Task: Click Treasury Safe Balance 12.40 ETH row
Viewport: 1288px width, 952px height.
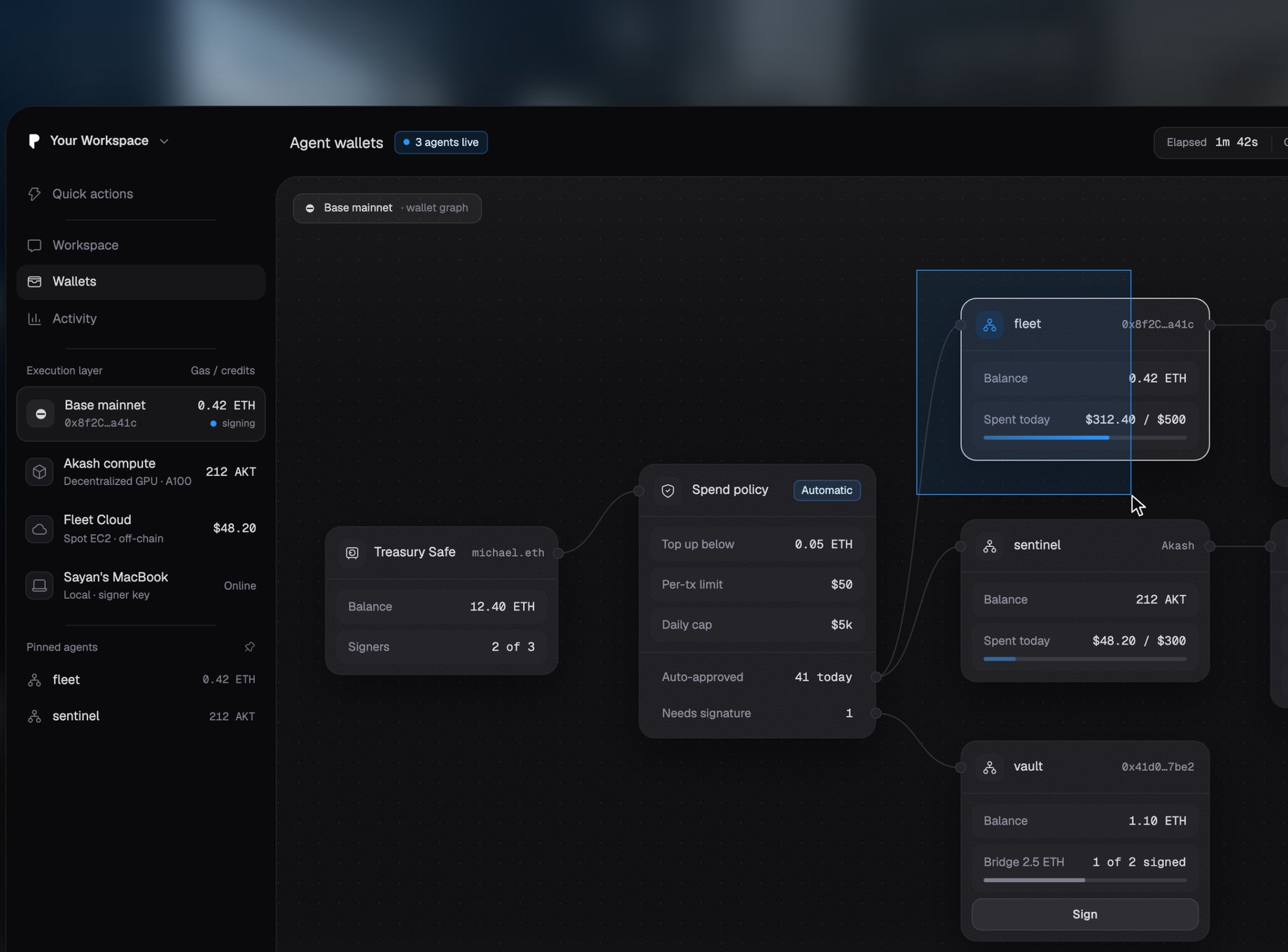Action: (x=442, y=606)
